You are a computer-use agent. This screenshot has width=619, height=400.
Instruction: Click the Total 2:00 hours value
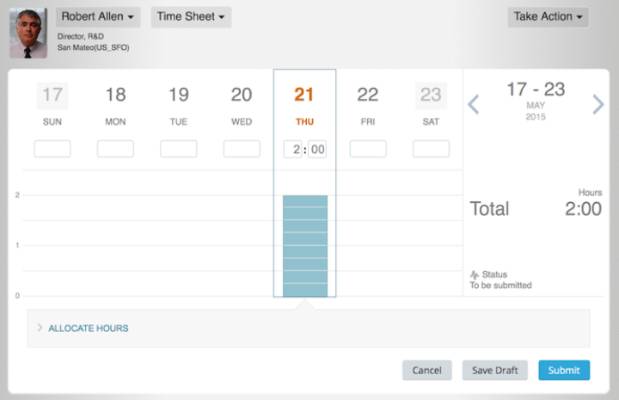coord(583,209)
